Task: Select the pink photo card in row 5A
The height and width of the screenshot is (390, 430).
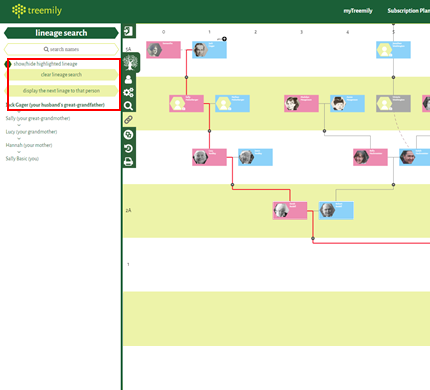Action: pyautogui.click(x=163, y=50)
